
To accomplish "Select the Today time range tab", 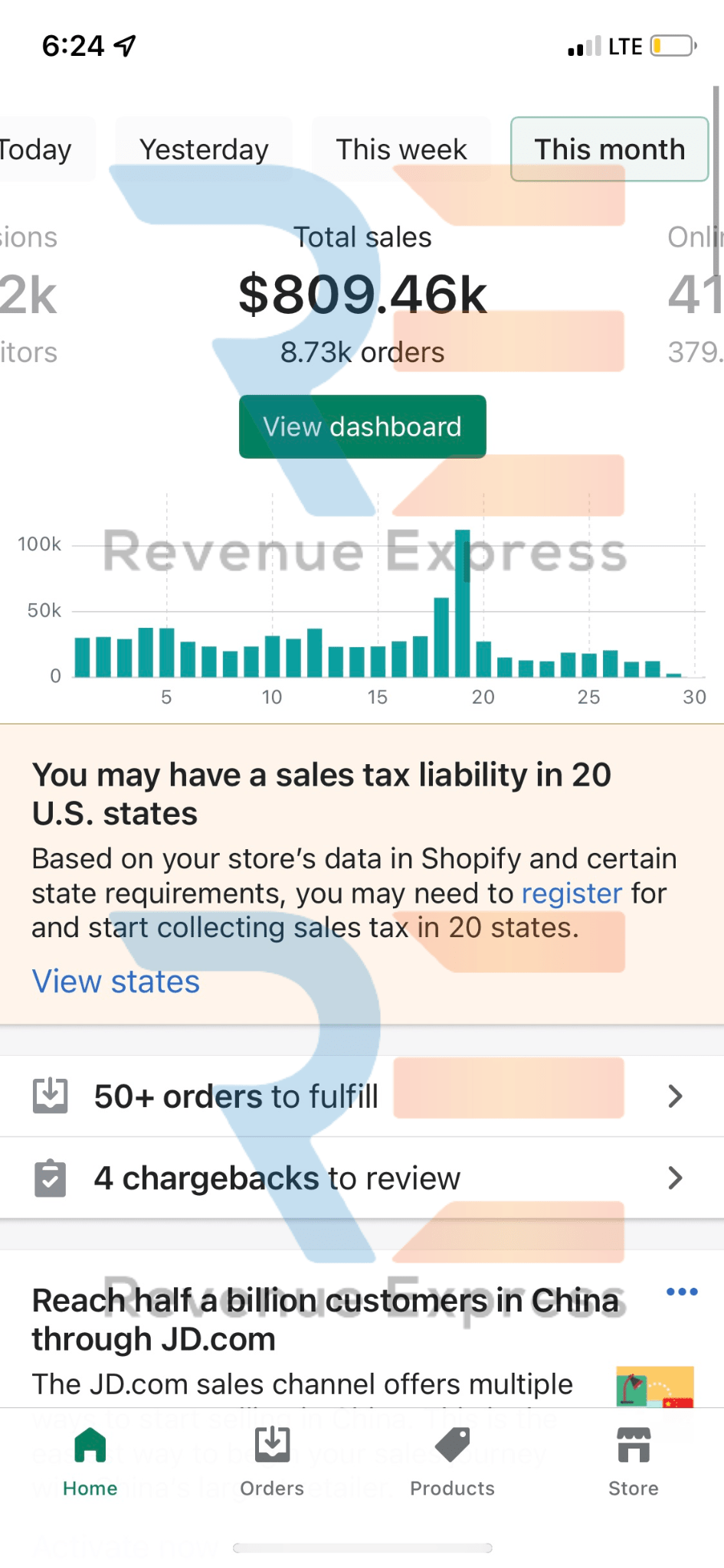I will [x=37, y=149].
